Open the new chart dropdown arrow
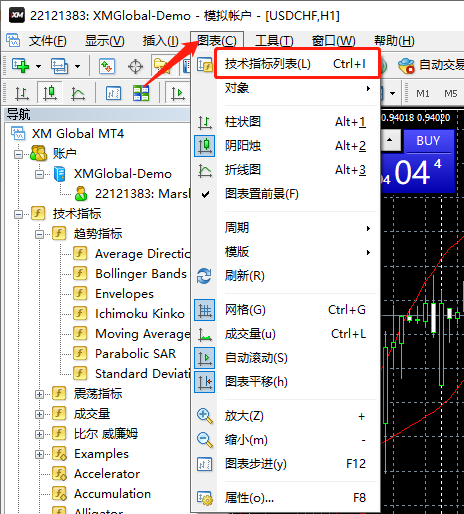Viewport: 464px width, 514px height. coord(38,66)
